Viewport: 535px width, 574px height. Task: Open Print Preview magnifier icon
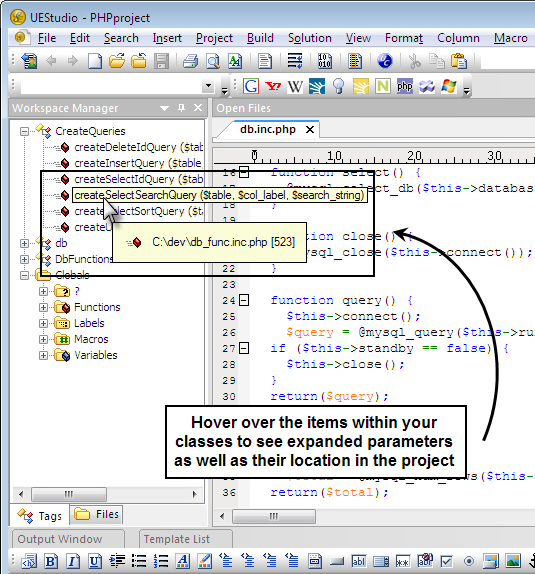click(x=213, y=61)
